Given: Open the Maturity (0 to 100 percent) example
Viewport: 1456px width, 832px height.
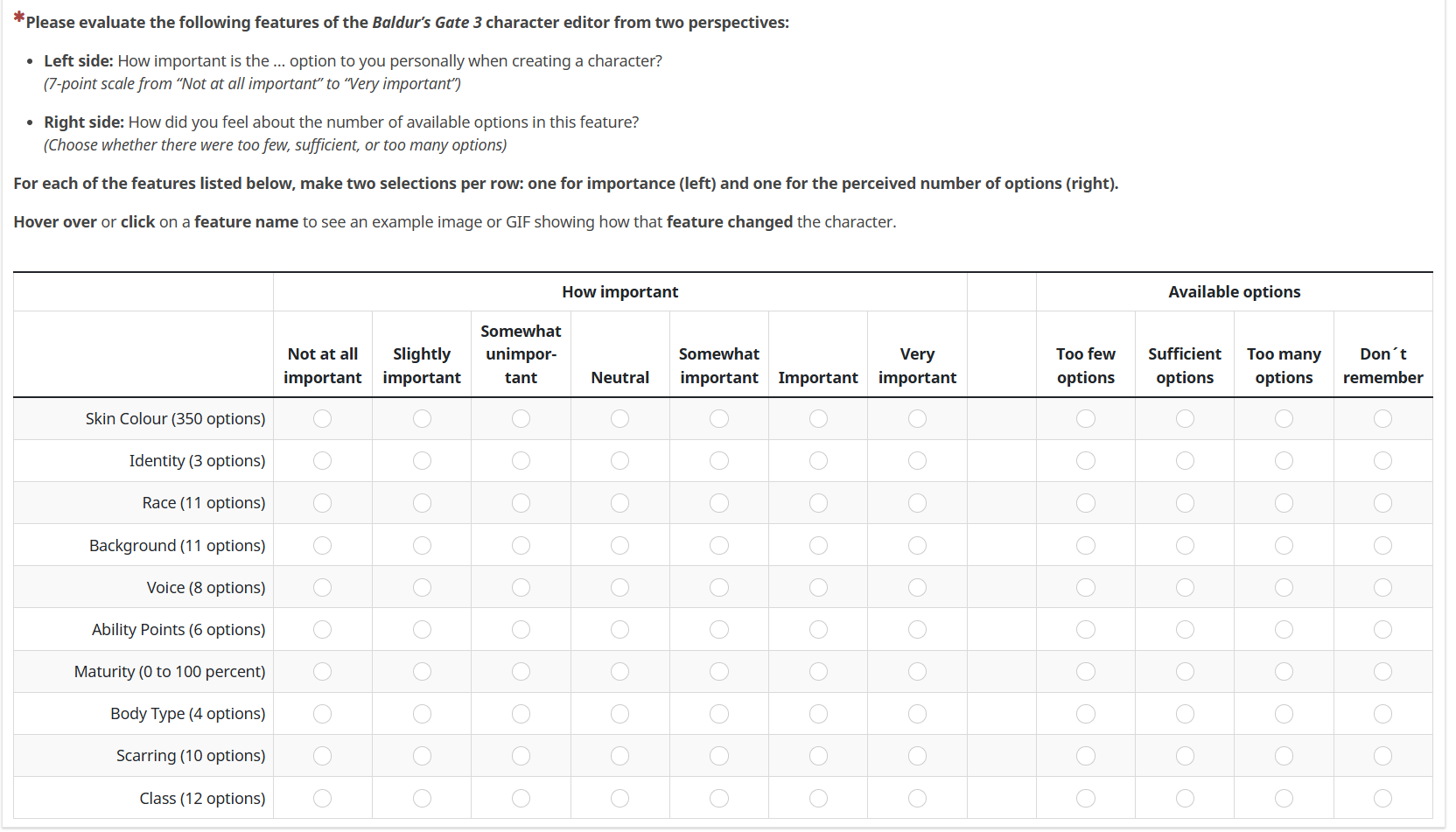Looking at the screenshot, I should point(170,672).
